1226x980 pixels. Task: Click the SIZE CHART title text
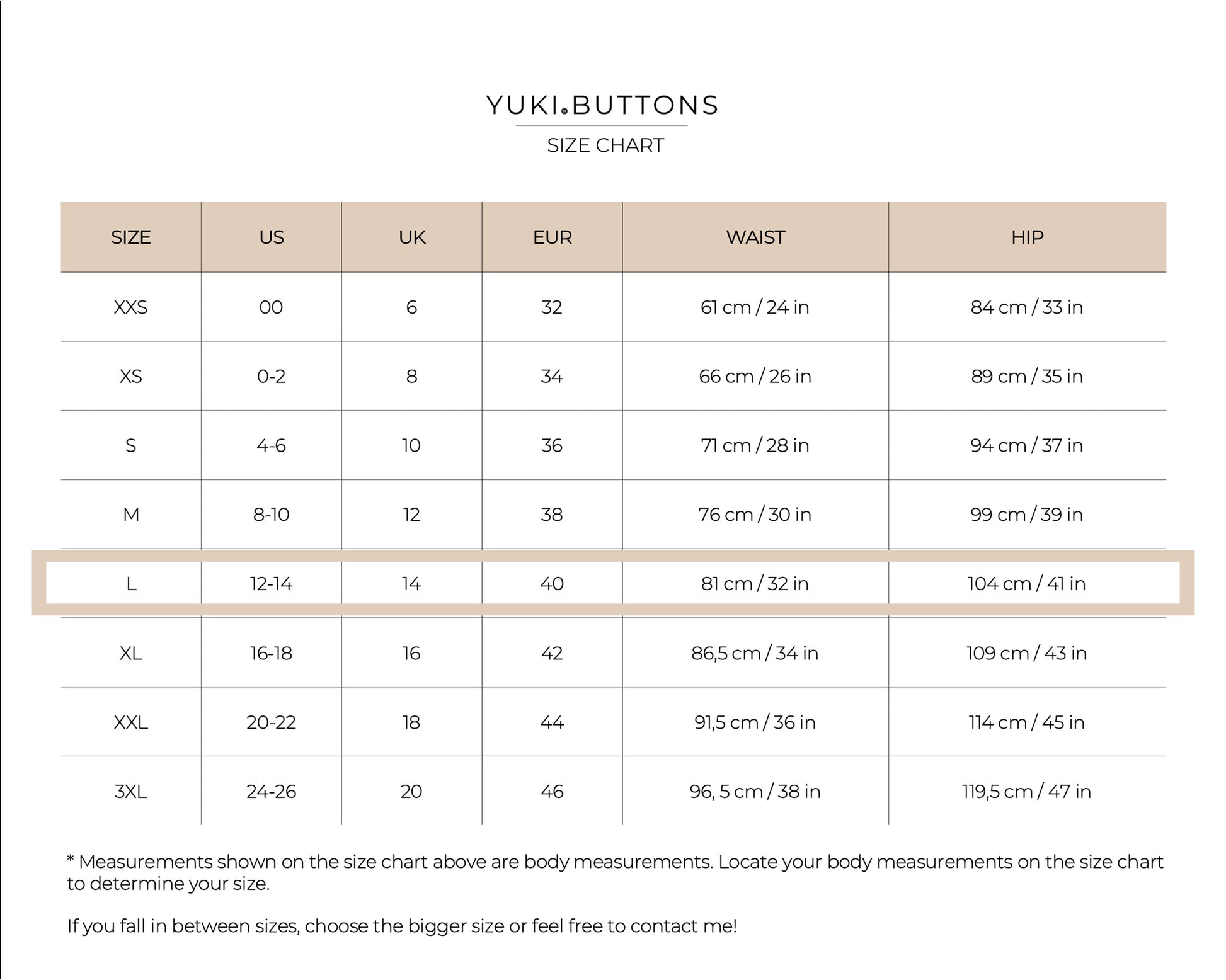pyautogui.click(x=605, y=145)
